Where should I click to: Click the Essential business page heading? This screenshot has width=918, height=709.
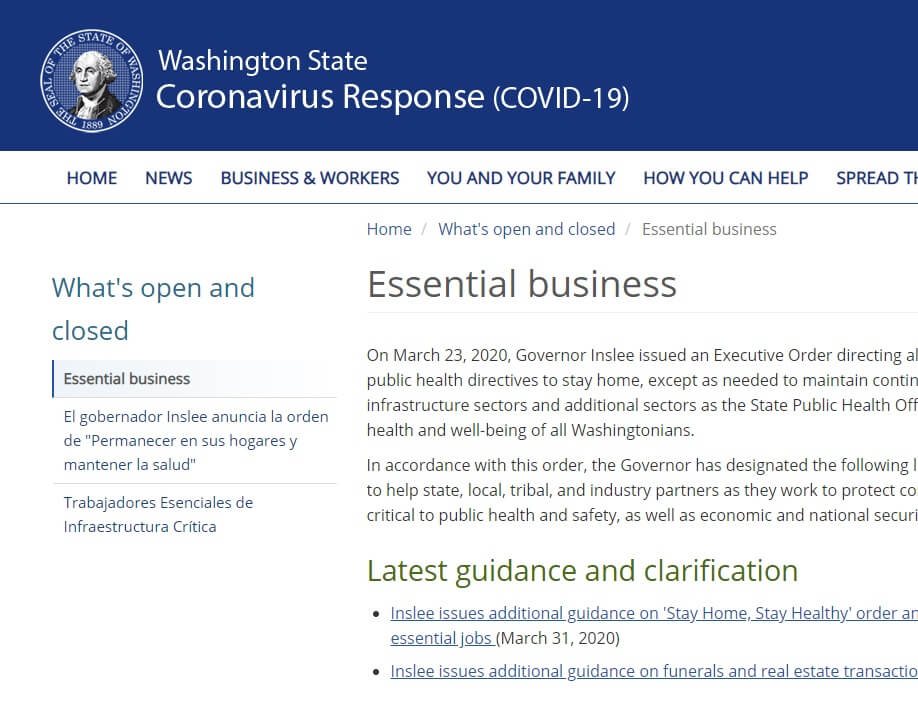pos(522,284)
